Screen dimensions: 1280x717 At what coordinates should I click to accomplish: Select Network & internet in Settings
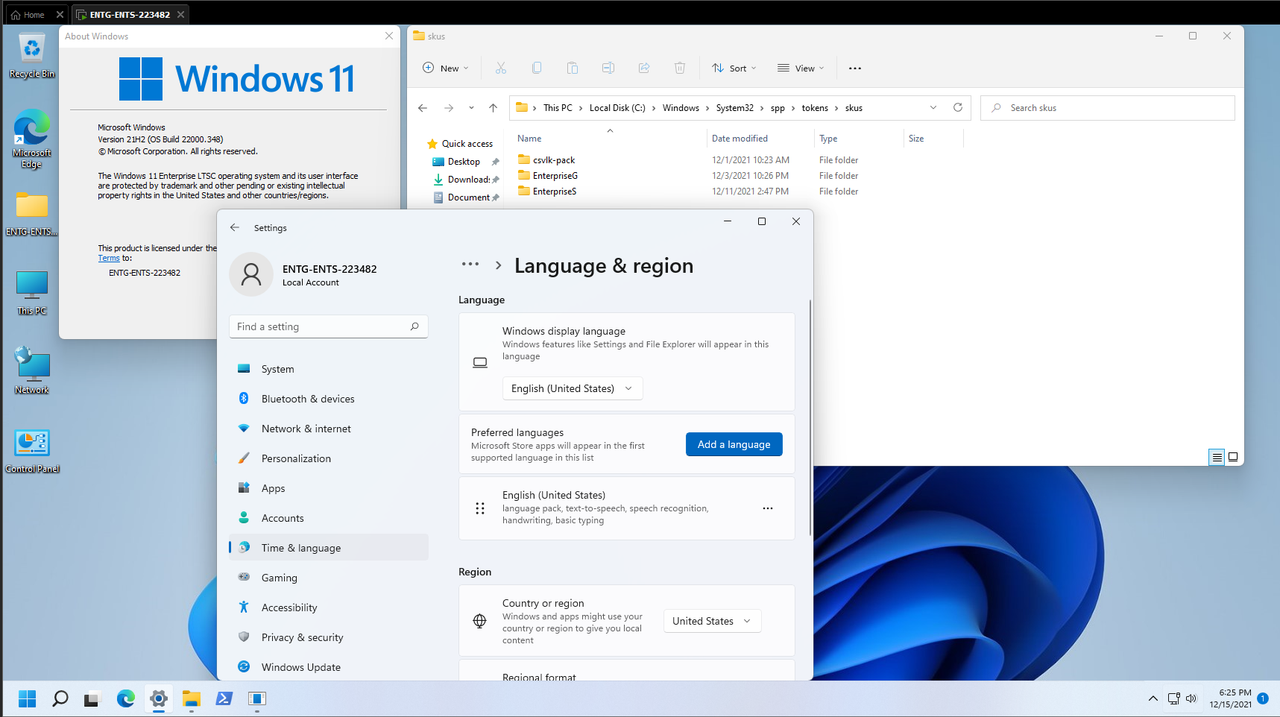coord(329,428)
